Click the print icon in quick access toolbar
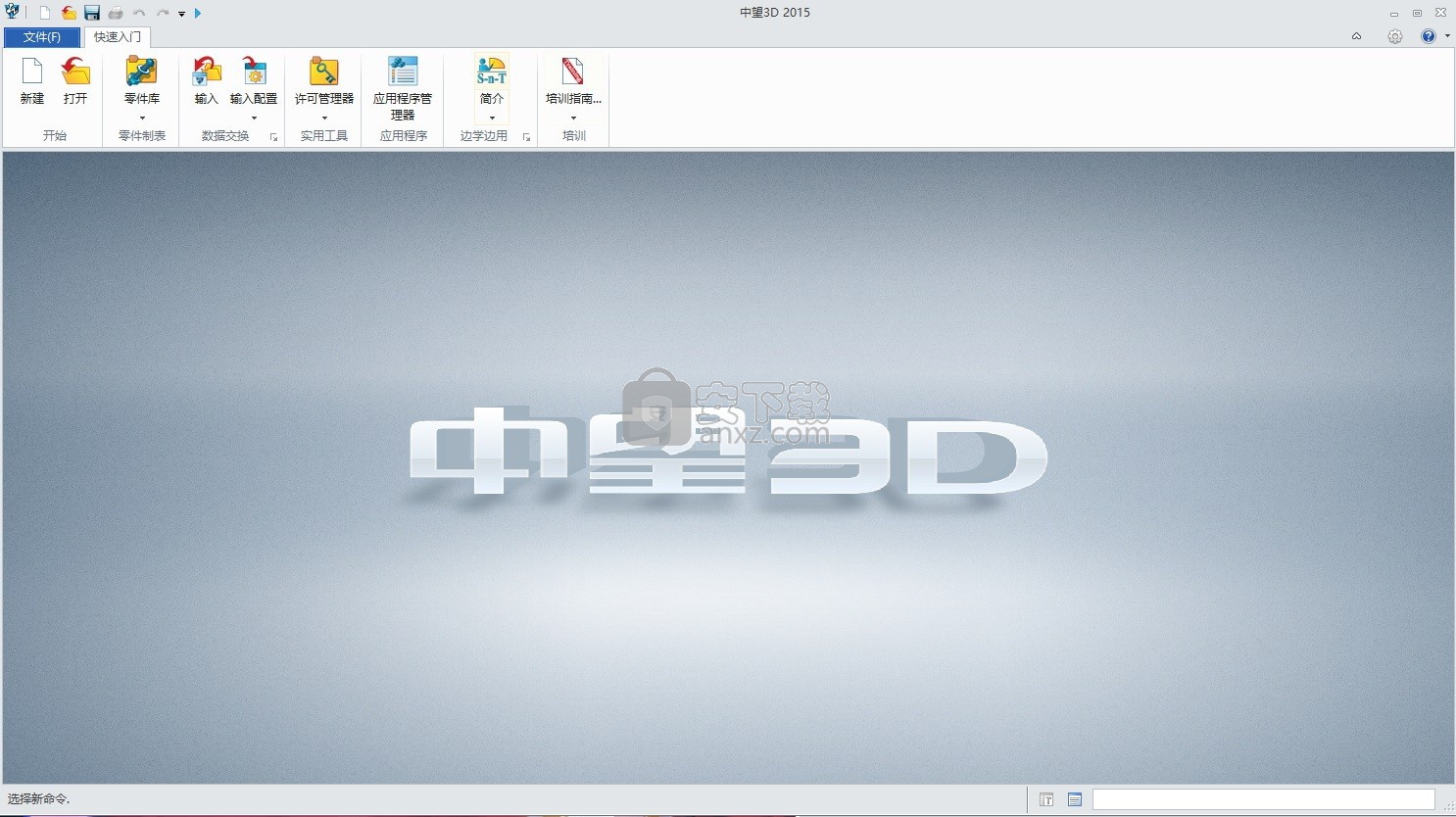This screenshot has height=817, width=1456. [x=116, y=13]
